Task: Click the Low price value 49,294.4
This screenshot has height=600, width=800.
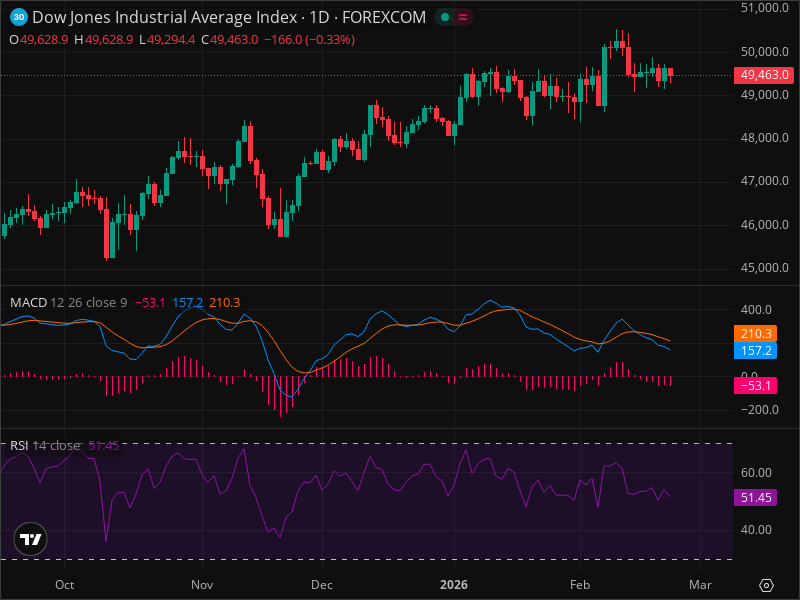Action: (171, 40)
